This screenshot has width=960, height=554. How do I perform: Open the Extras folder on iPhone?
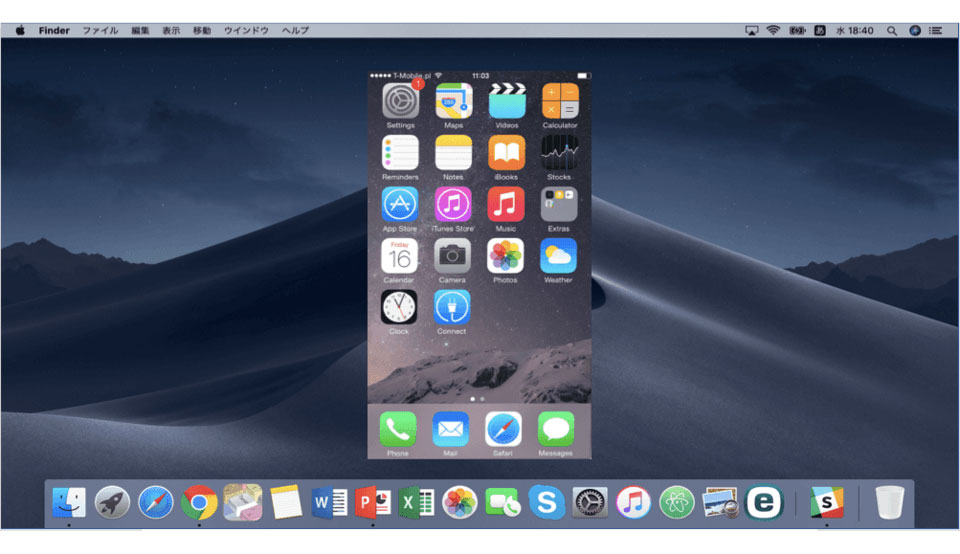pos(559,204)
